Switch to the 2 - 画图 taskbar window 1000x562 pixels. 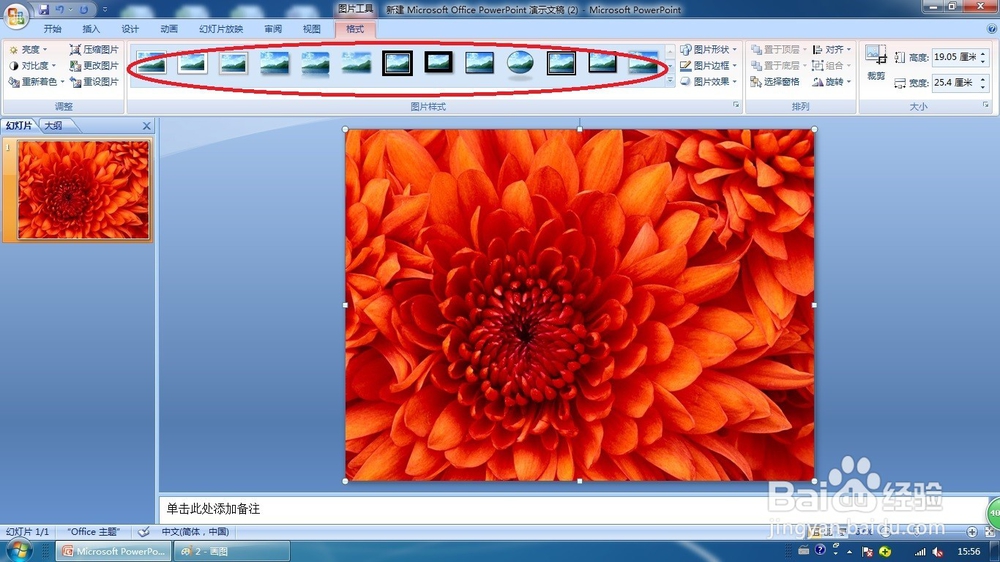click(232, 551)
